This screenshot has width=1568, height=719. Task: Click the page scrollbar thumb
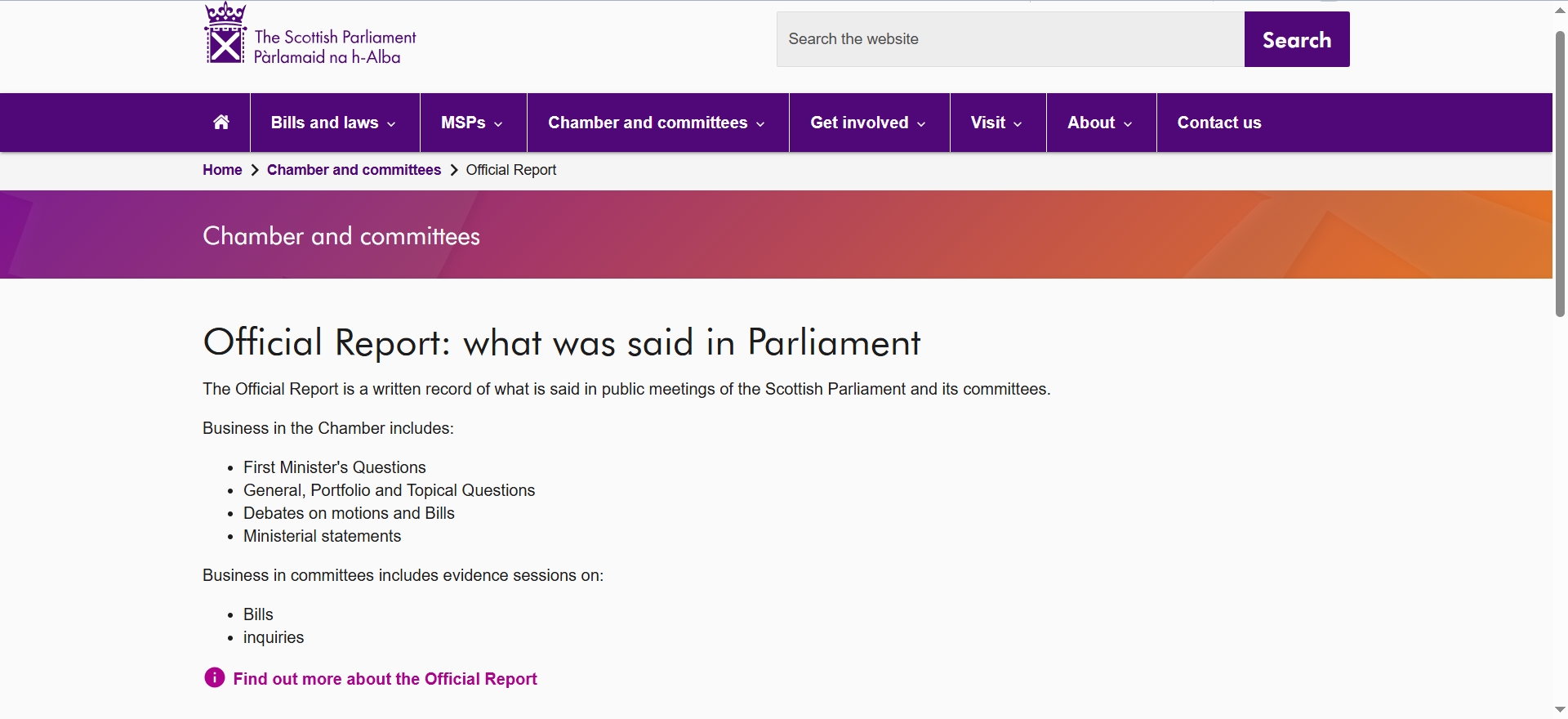pos(1560,173)
